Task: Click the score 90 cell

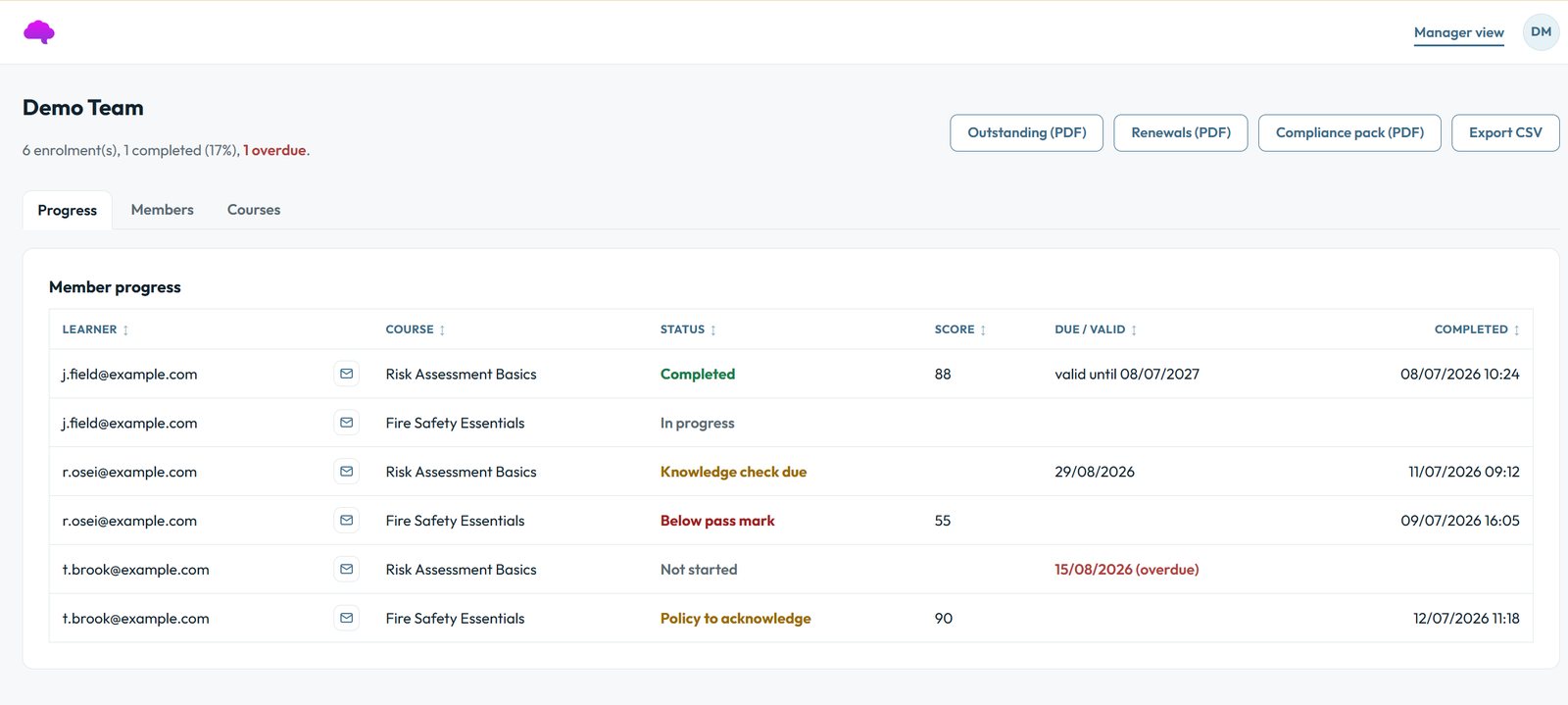Action: [x=944, y=619]
